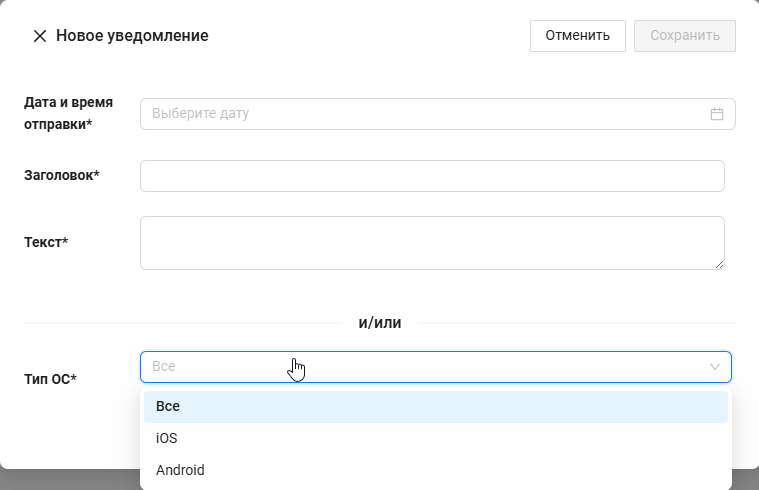Click the Тип ОС field label
Viewport: 759px width, 490px height.
click(x=50, y=379)
